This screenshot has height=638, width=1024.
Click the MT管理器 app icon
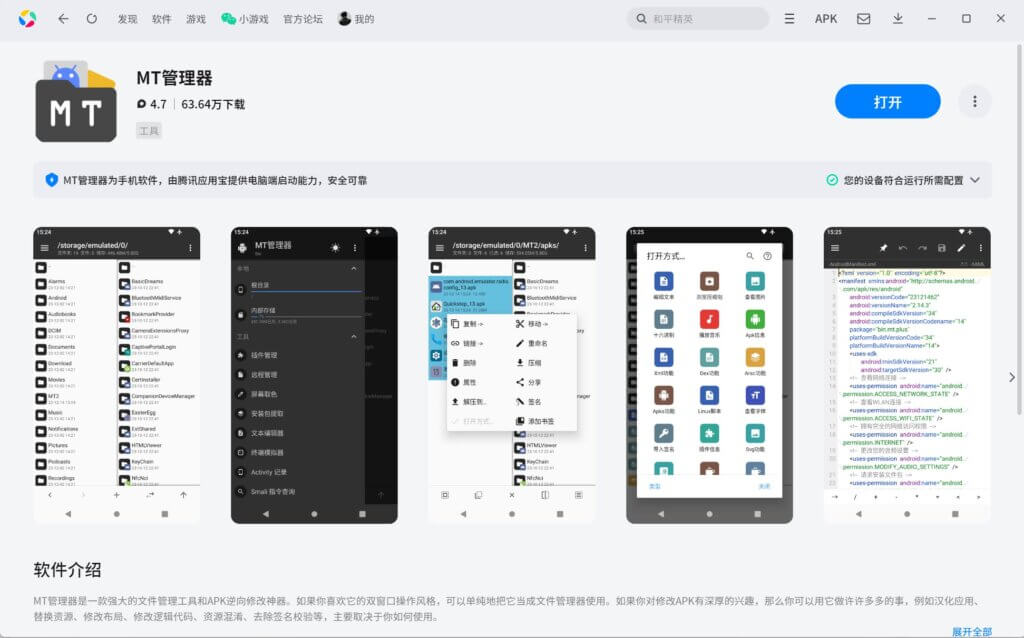click(76, 101)
